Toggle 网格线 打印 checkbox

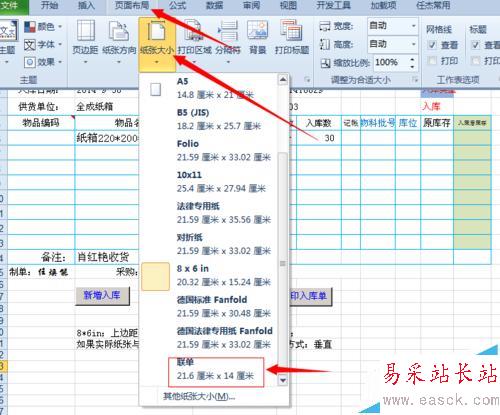pyautogui.click(x=432, y=61)
